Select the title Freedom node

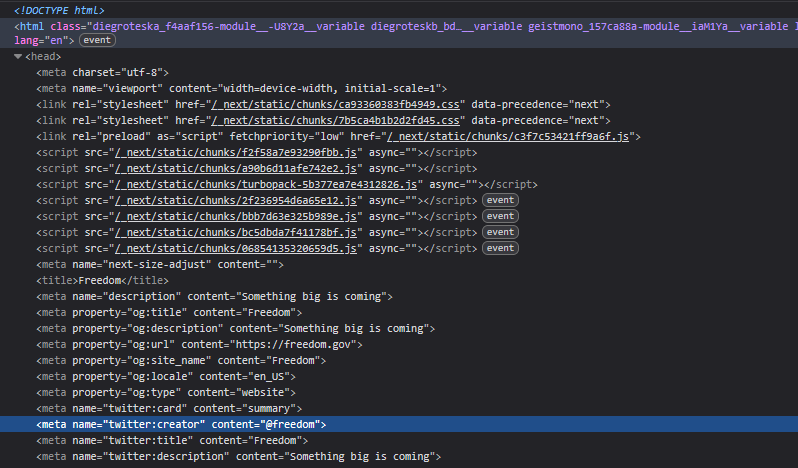[x=102, y=280]
